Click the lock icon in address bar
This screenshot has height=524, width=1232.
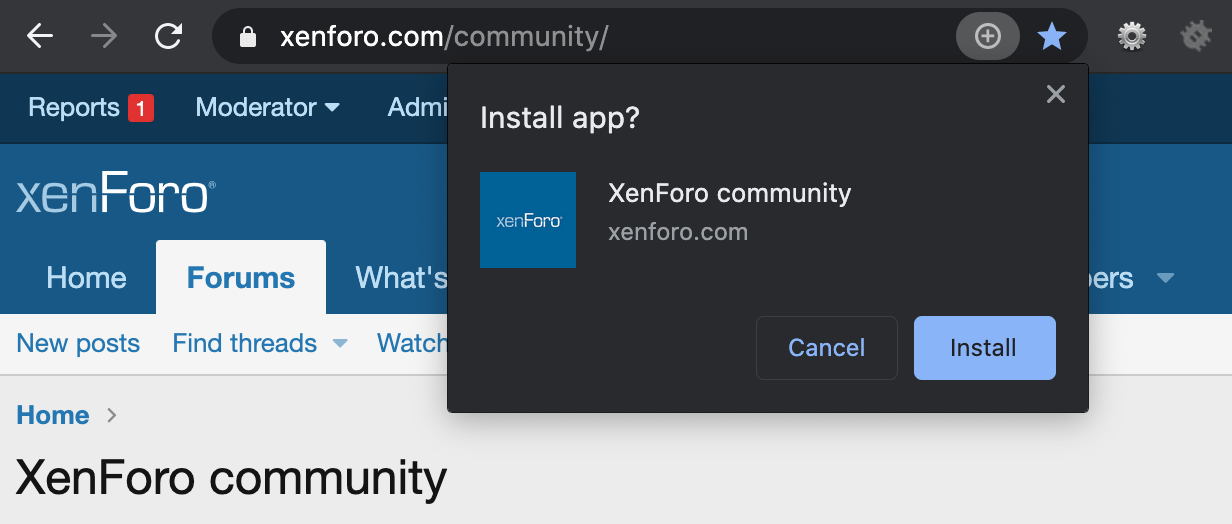248,38
